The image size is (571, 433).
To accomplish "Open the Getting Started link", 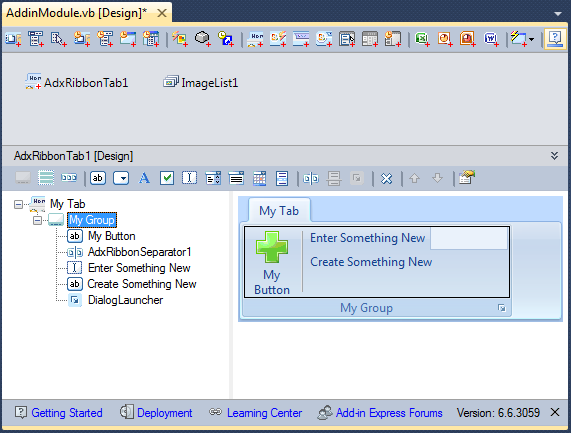I will [67, 413].
